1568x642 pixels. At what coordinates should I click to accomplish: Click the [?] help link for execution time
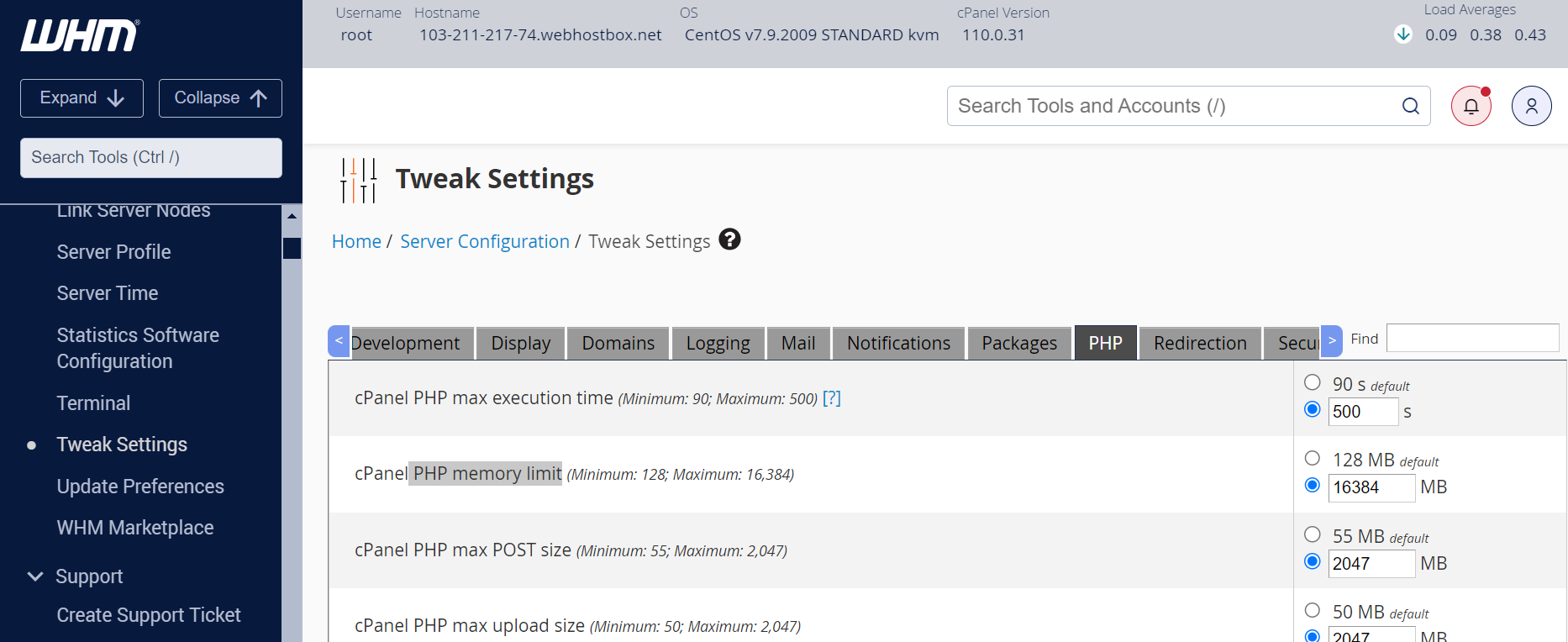coord(831,398)
